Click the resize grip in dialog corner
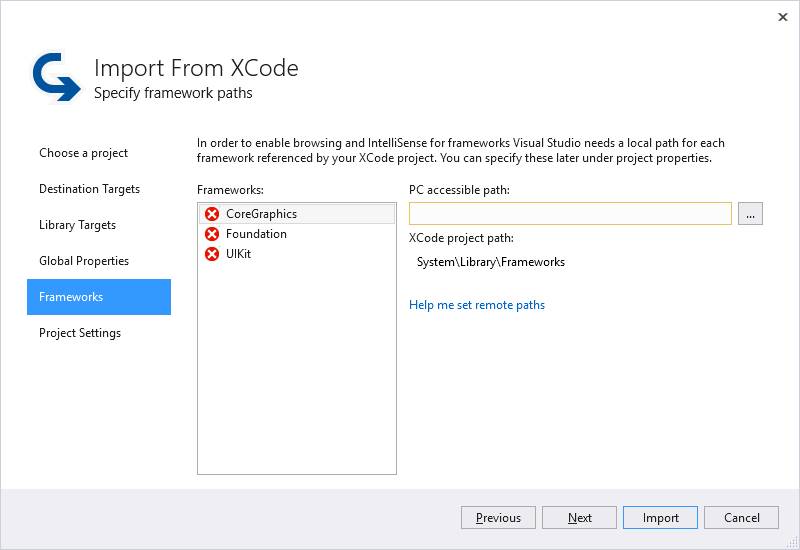Viewport: 800px width, 550px height. pyautogui.click(x=792, y=542)
